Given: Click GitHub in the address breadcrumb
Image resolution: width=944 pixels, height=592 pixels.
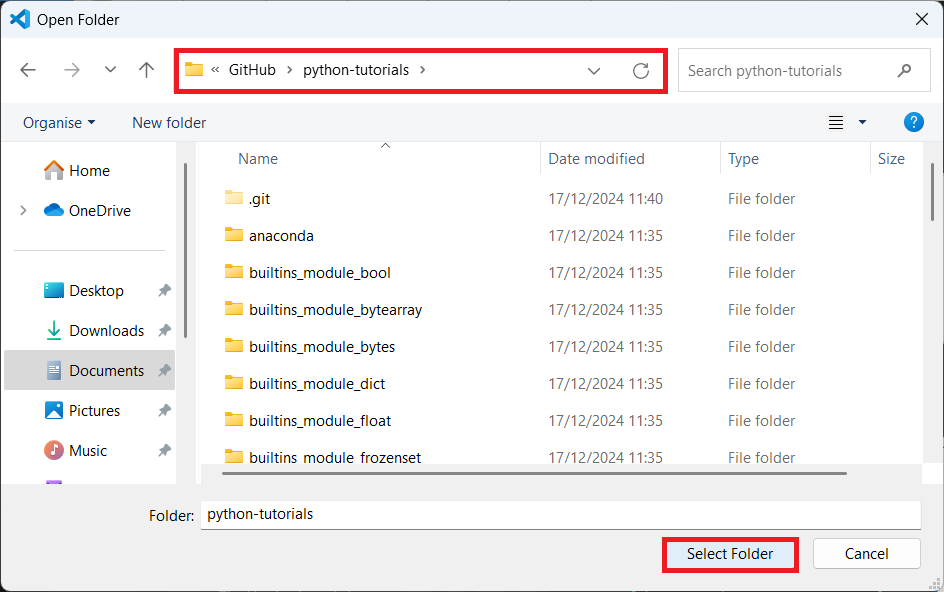Looking at the screenshot, I should [252, 70].
